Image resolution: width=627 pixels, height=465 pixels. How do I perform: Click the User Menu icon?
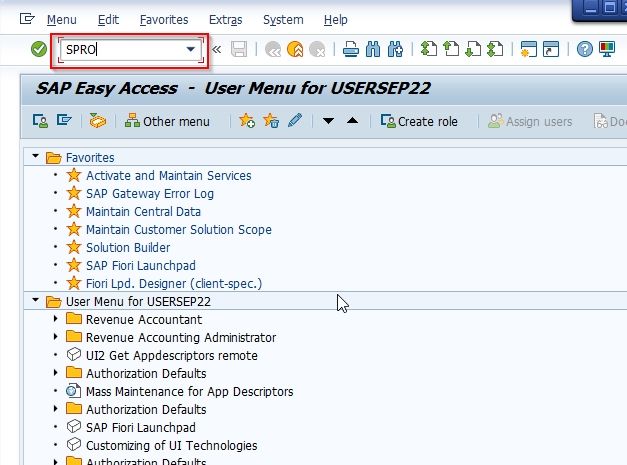40,121
